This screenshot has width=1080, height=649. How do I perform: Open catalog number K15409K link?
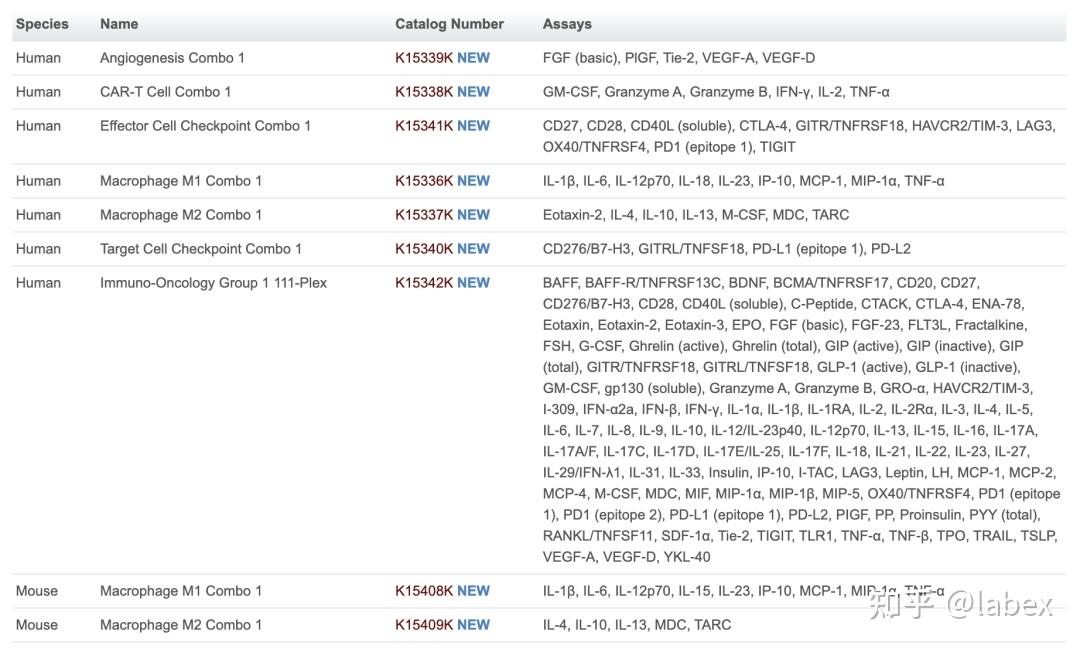pyautogui.click(x=424, y=625)
